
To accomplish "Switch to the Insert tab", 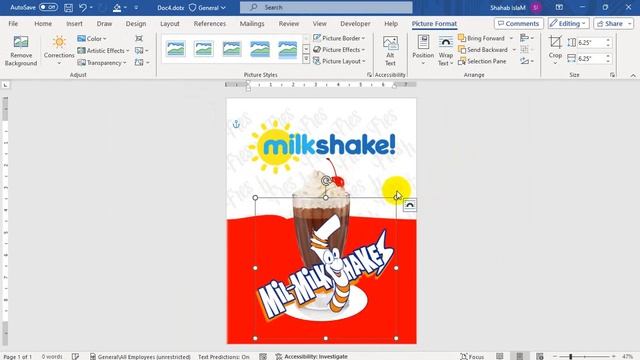I will point(74,24).
